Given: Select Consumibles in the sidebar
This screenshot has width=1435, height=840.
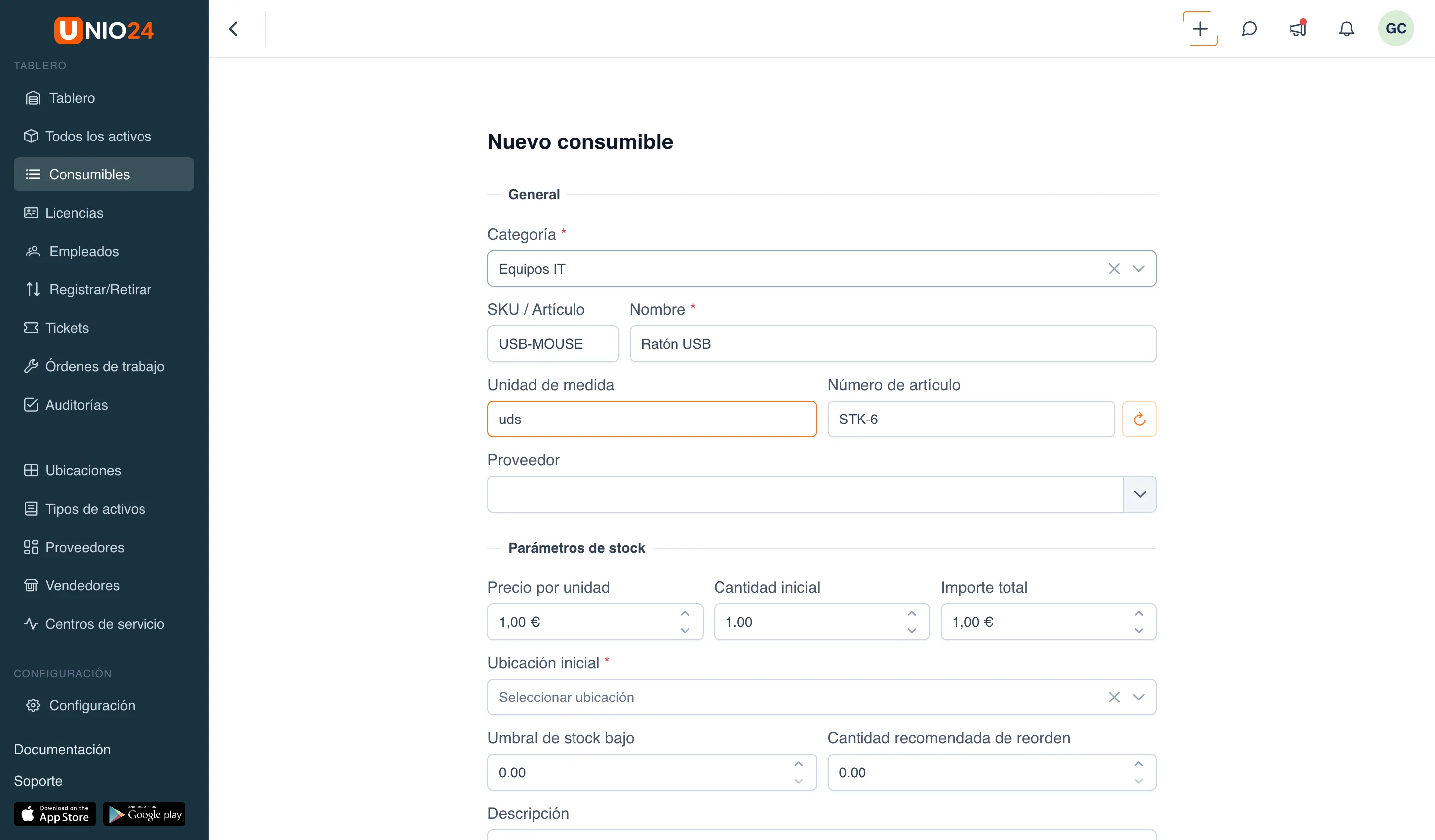Looking at the screenshot, I should point(104,174).
